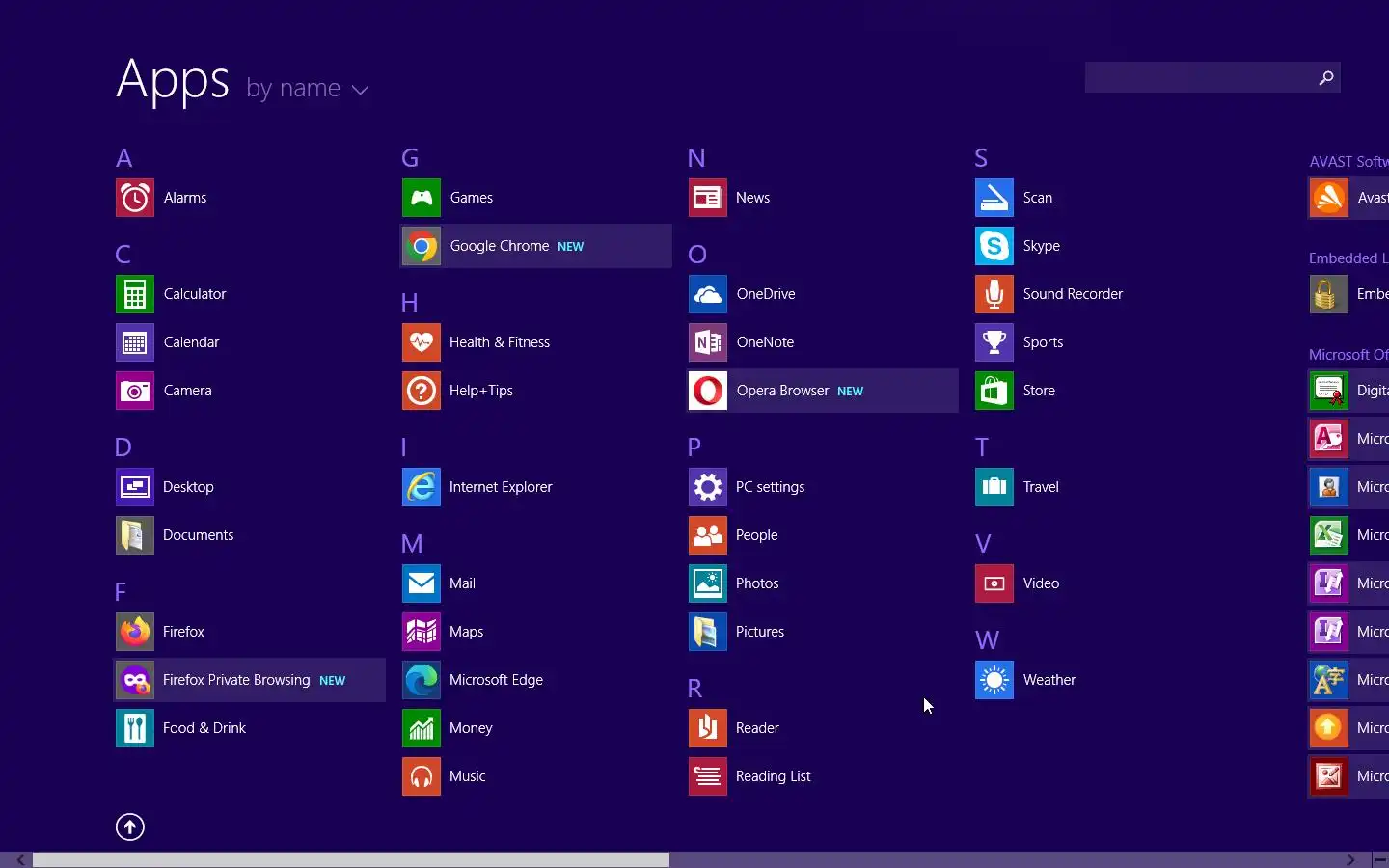
Task: Launch the Skype icon
Action: [x=994, y=246]
